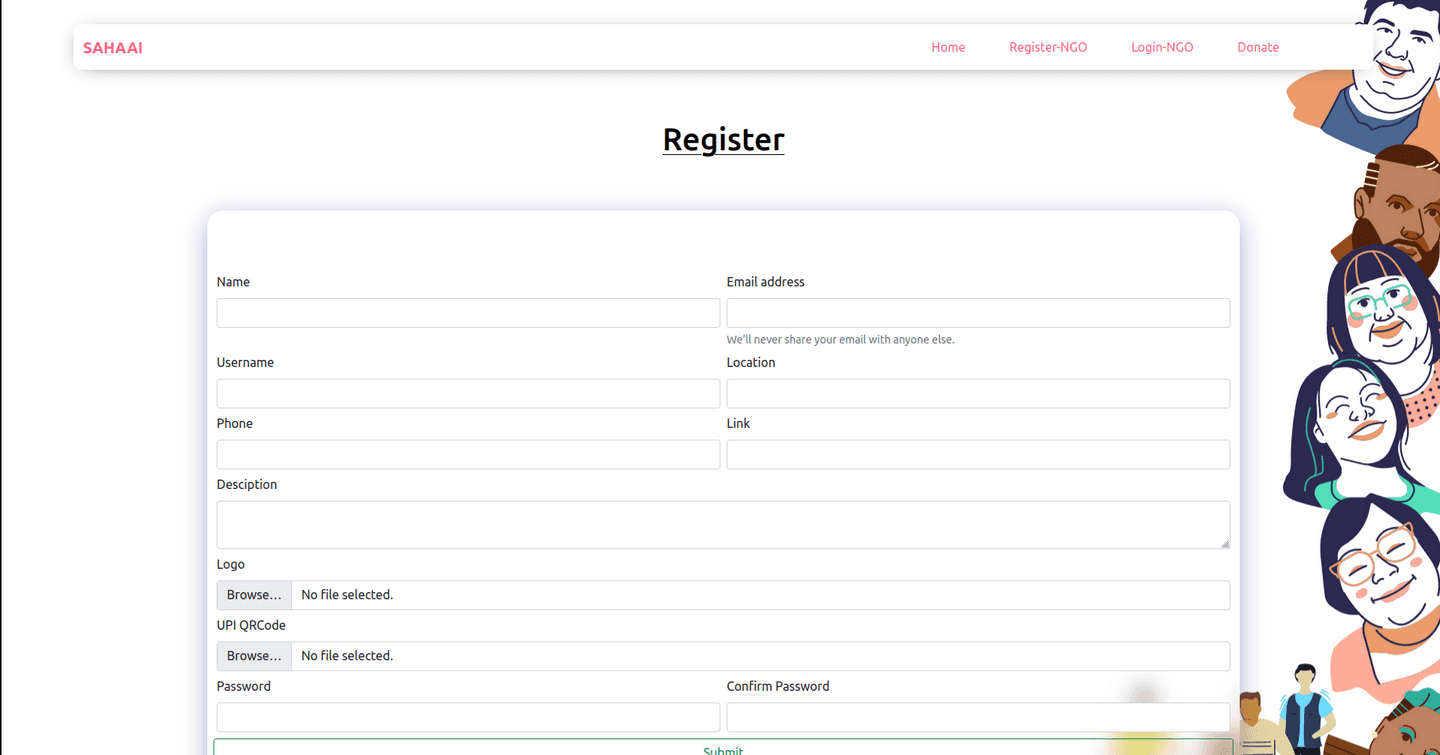The image size is (1440, 755).
Task: Browse for a Logo file
Action: [x=254, y=595]
